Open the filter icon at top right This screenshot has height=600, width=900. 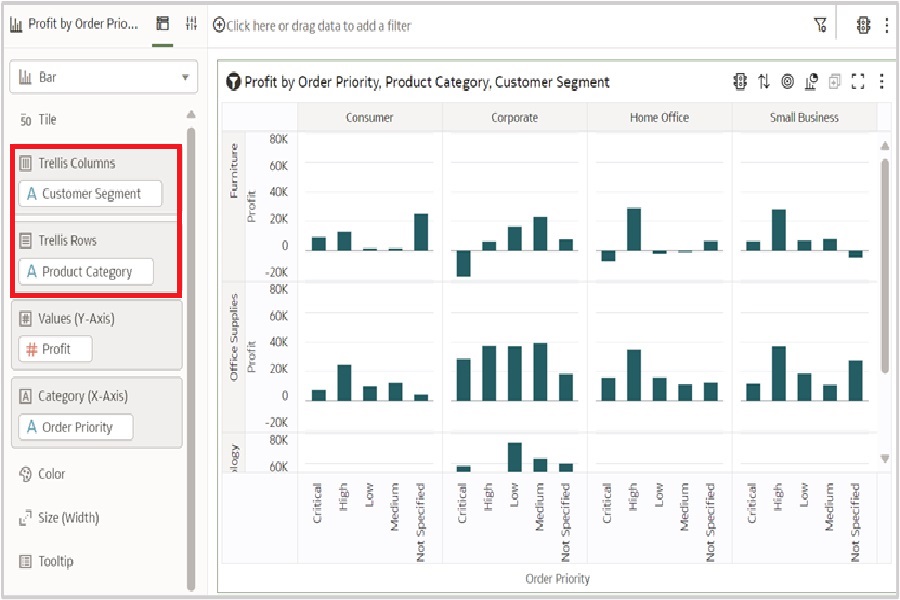[820, 26]
